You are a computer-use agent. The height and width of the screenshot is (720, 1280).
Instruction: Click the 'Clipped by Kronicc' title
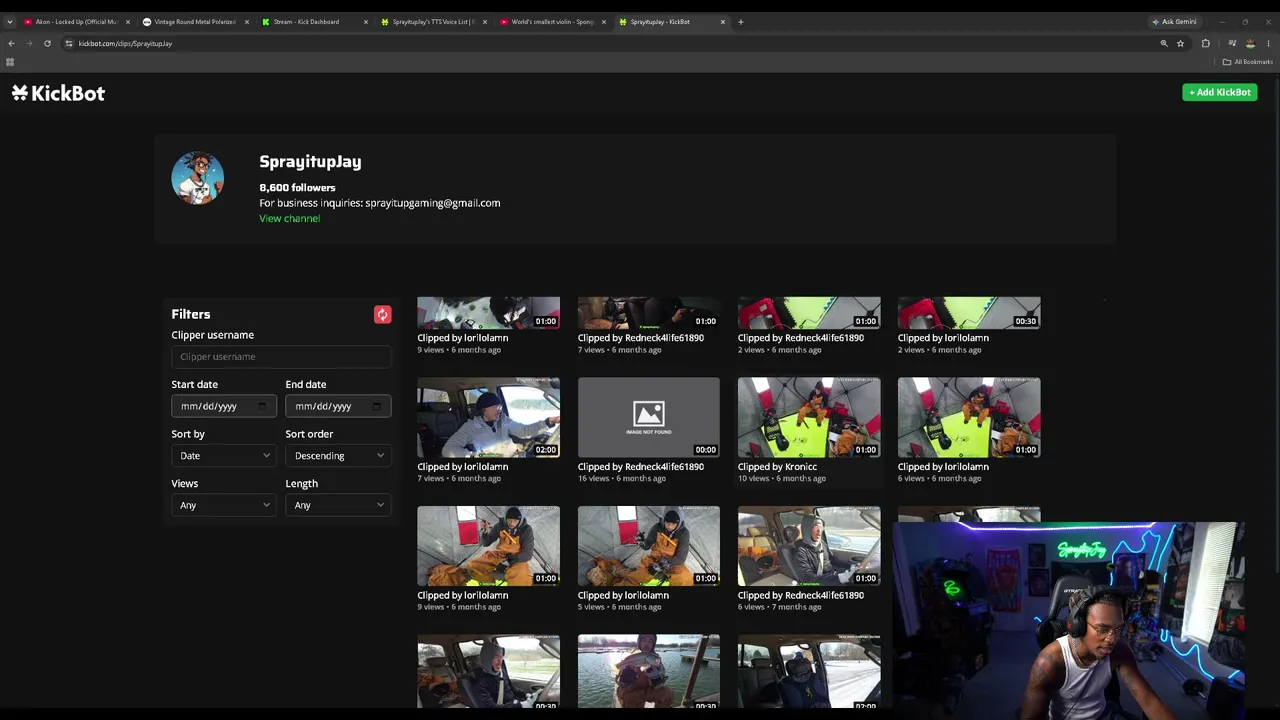(x=777, y=467)
